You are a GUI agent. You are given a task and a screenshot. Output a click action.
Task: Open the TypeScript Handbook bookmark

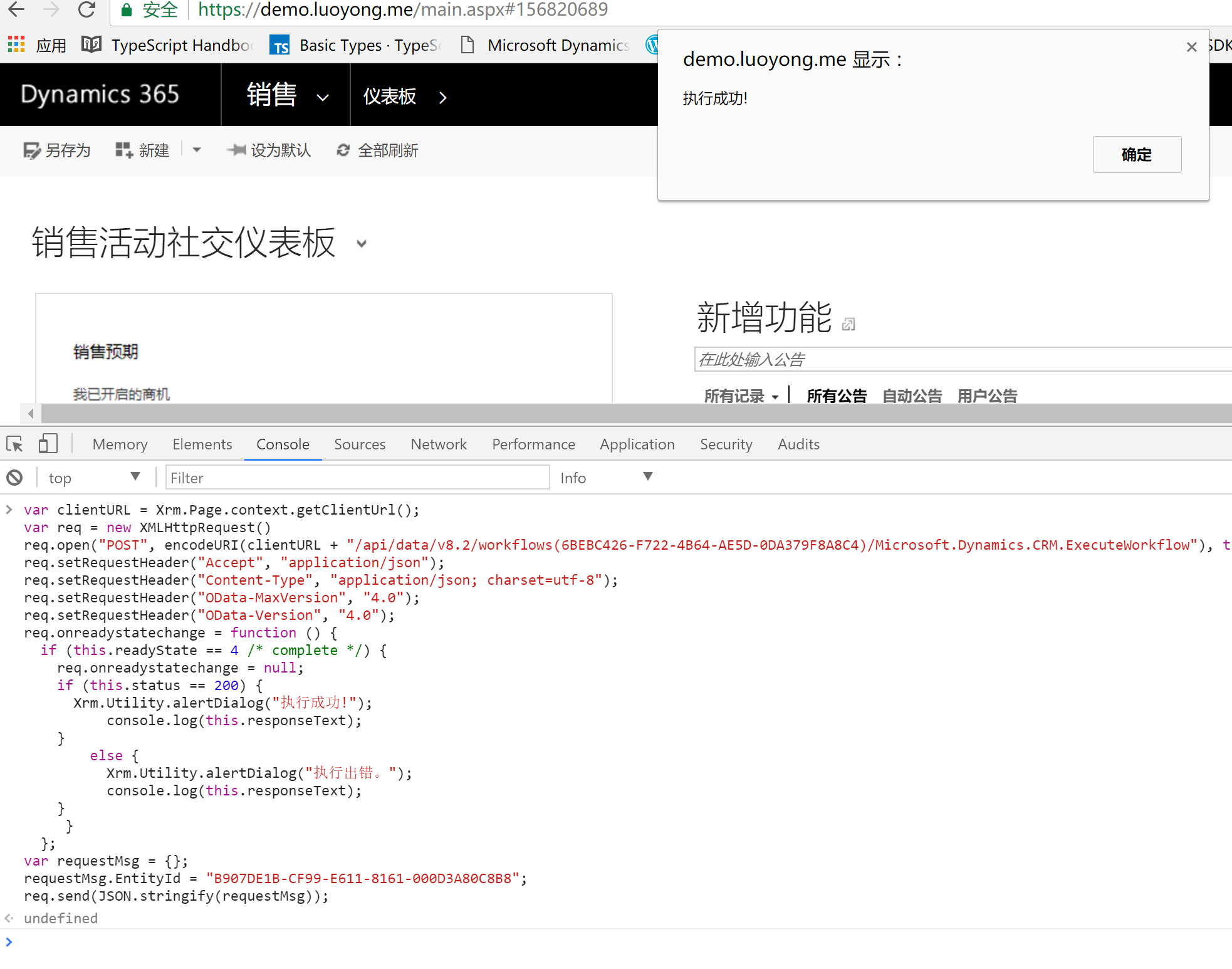(x=167, y=45)
